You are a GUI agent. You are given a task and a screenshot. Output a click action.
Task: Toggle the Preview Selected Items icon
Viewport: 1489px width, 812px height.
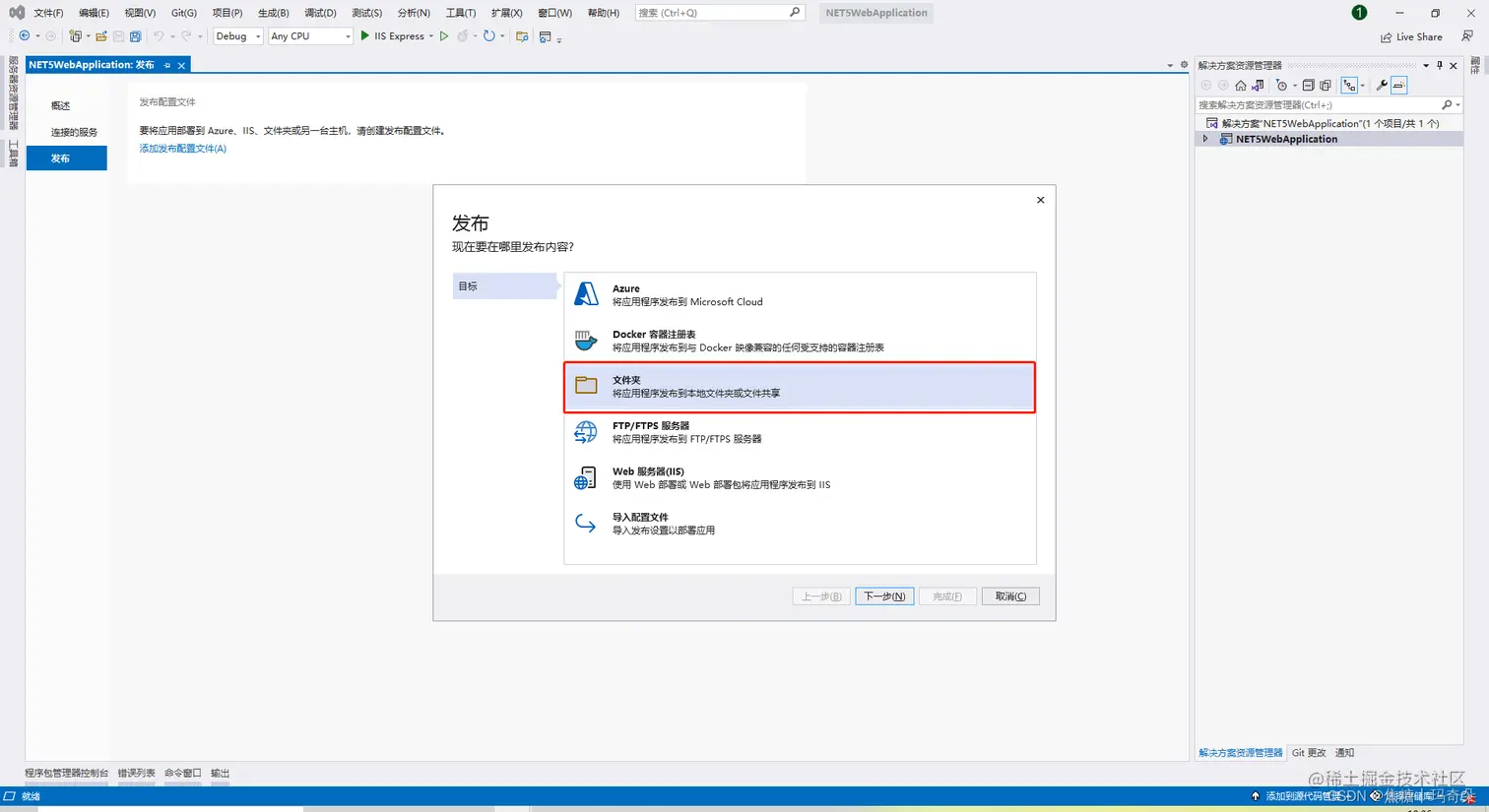[x=1399, y=86]
